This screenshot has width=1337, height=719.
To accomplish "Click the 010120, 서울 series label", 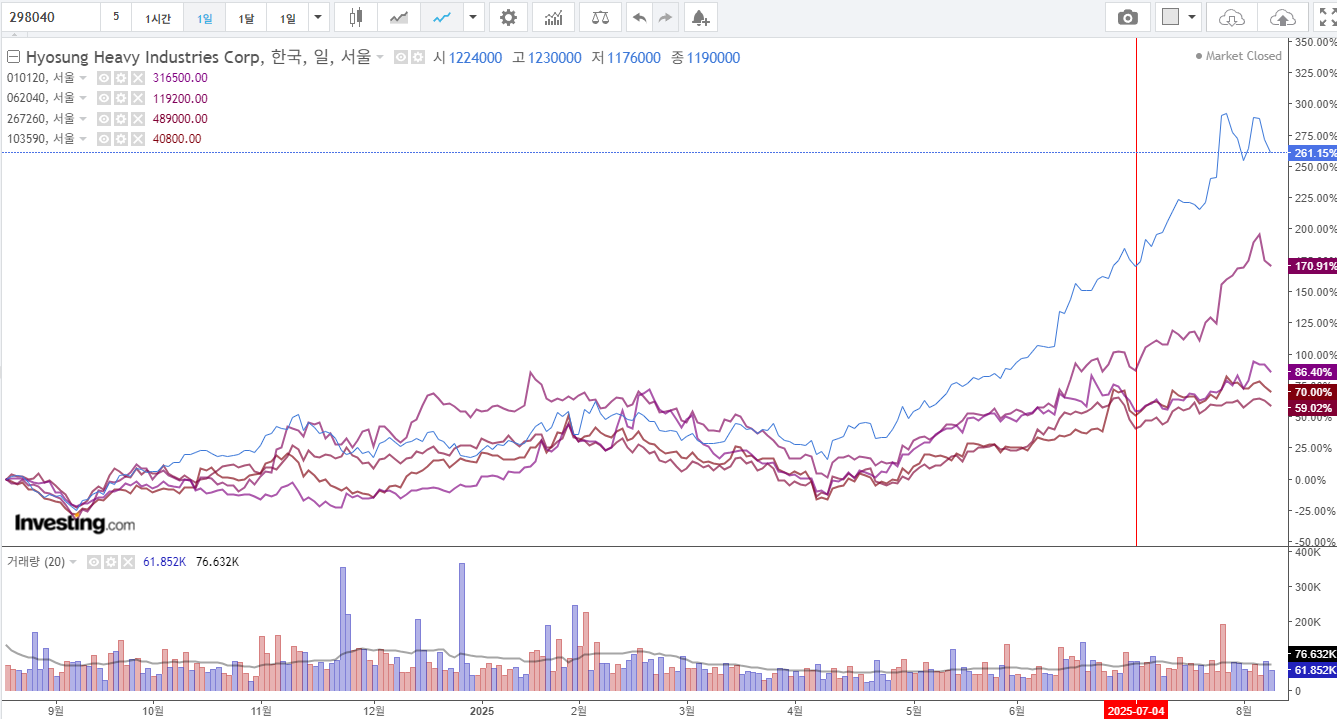I will pos(41,78).
